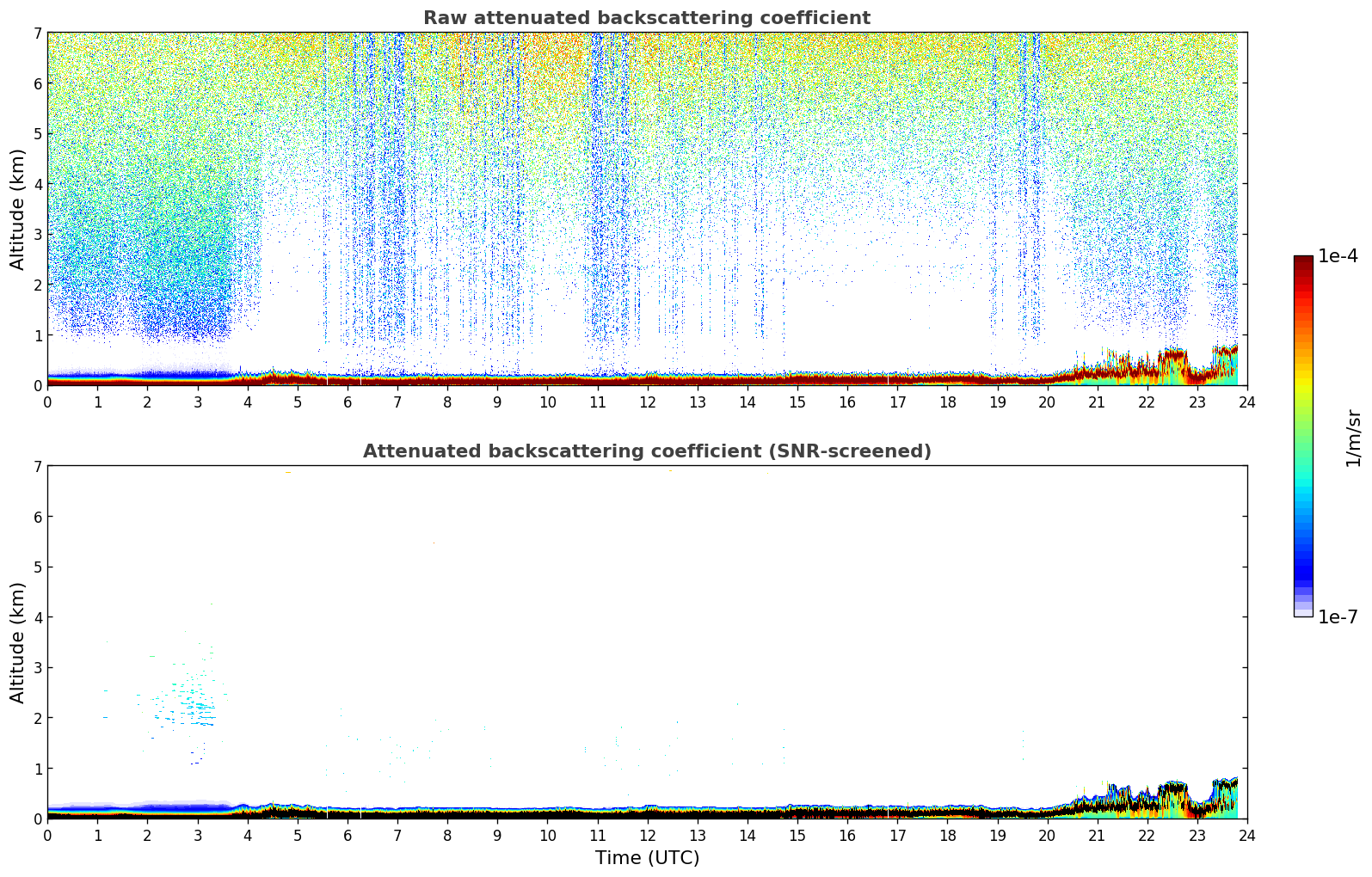
Task: Click the "6" time tick under the raw plot
Action: (348, 402)
